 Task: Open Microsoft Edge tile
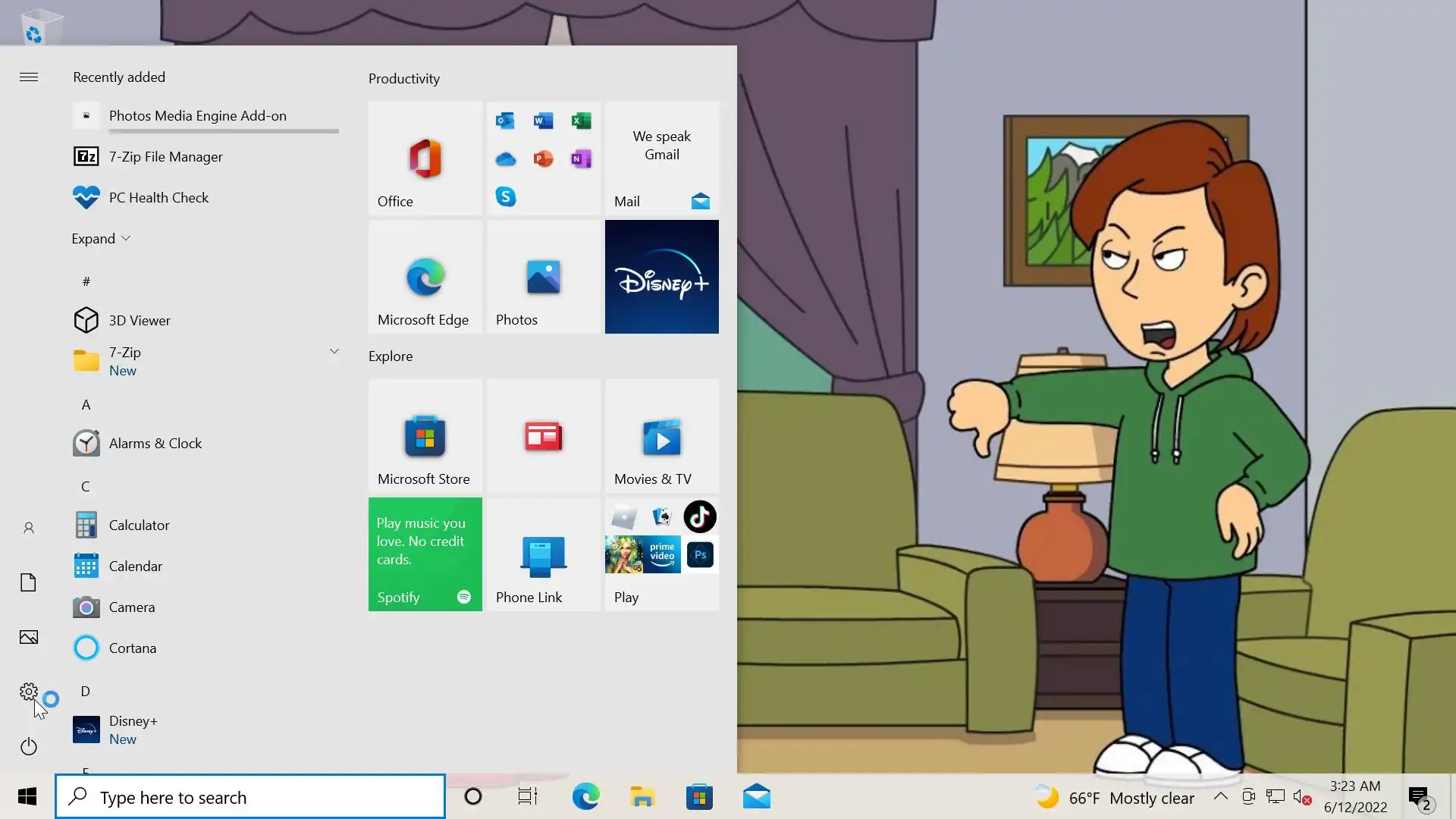[425, 277]
